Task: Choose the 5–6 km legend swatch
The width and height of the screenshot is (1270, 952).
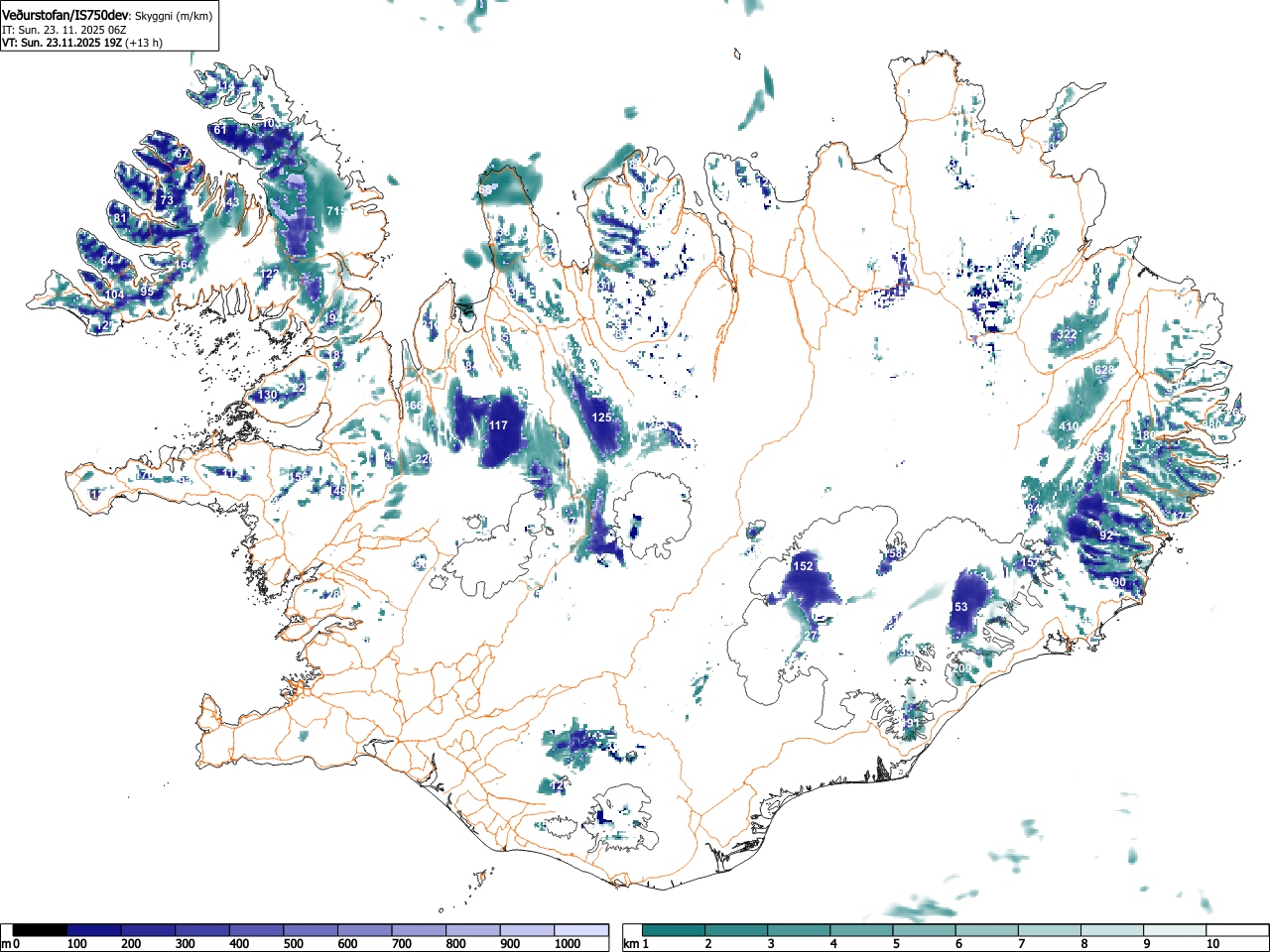Action: tap(925, 930)
